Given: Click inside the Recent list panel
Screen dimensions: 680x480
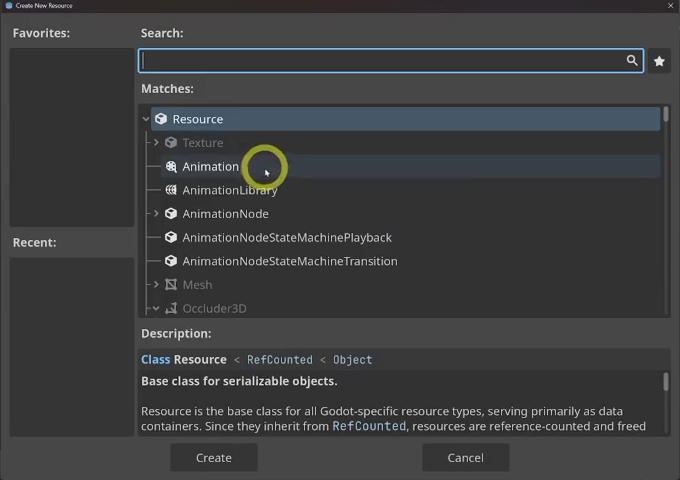Looking at the screenshot, I should coord(72,347).
